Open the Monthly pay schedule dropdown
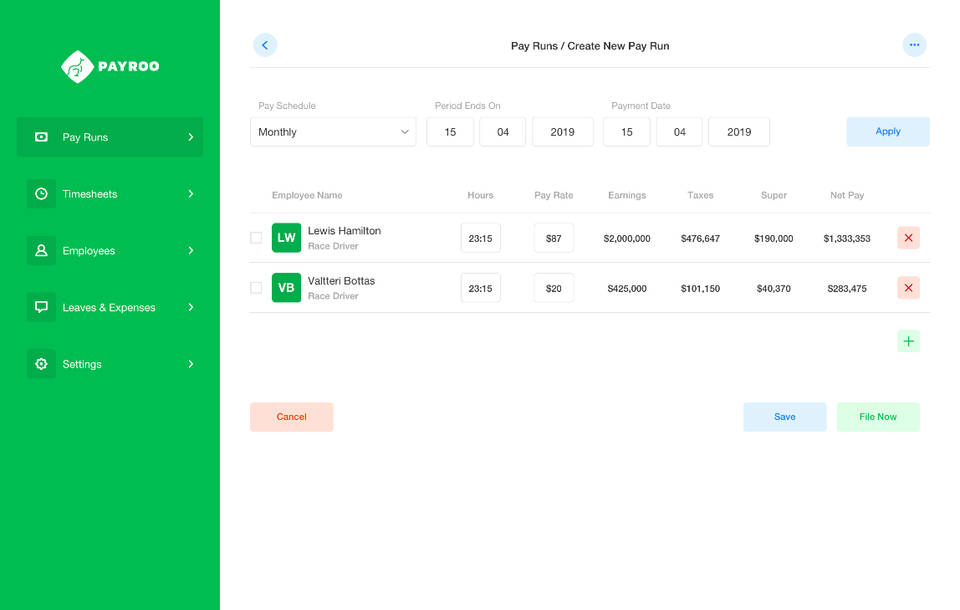Viewport: 960px width, 610px height. coord(333,132)
